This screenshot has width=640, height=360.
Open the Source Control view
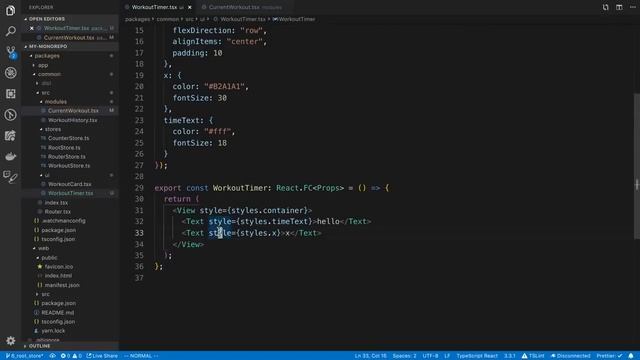tap(11, 51)
